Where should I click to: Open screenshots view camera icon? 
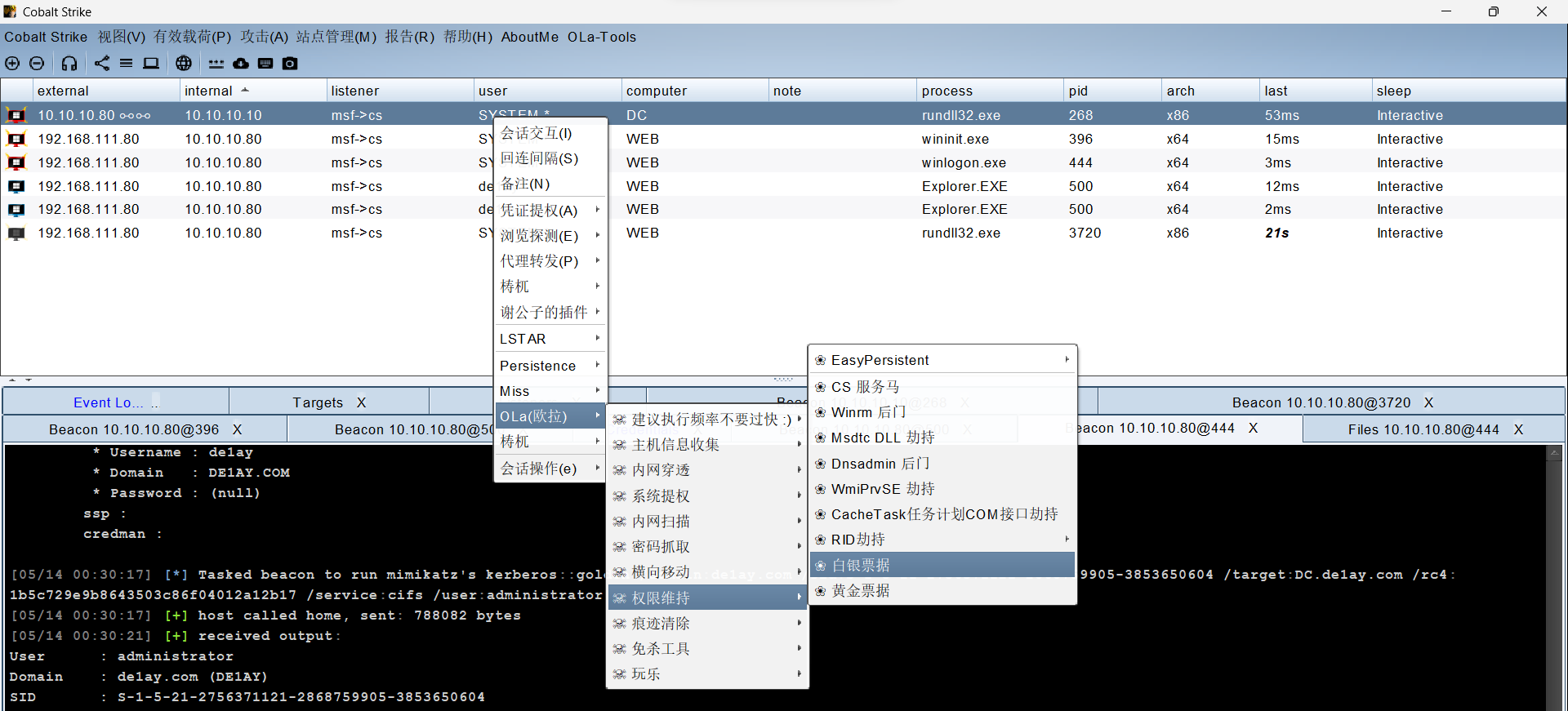290,63
